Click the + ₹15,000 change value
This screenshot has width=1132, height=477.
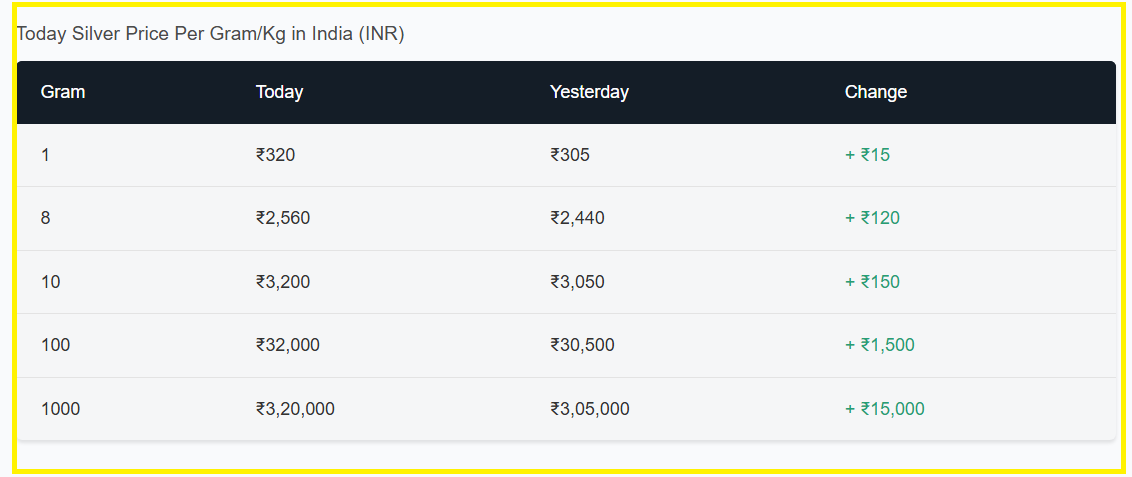pyautogui.click(x=884, y=409)
